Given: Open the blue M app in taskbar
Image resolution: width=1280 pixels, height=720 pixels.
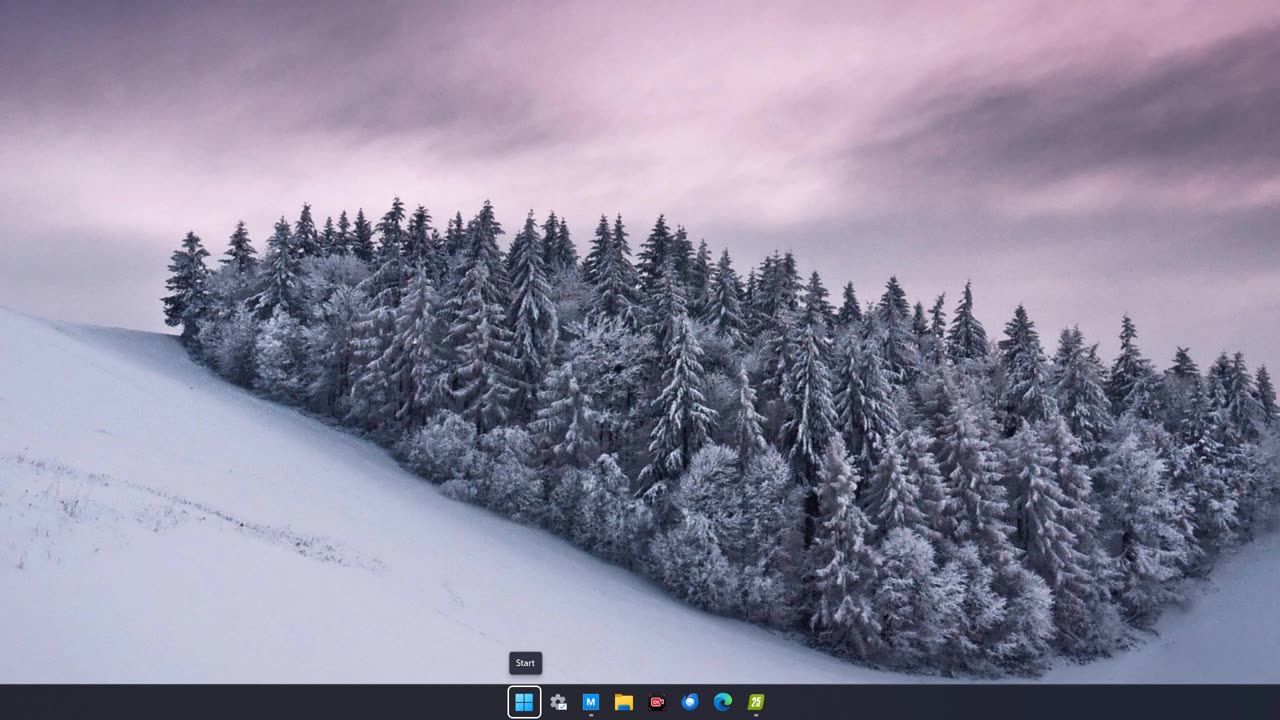Looking at the screenshot, I should tap(591, 702).
